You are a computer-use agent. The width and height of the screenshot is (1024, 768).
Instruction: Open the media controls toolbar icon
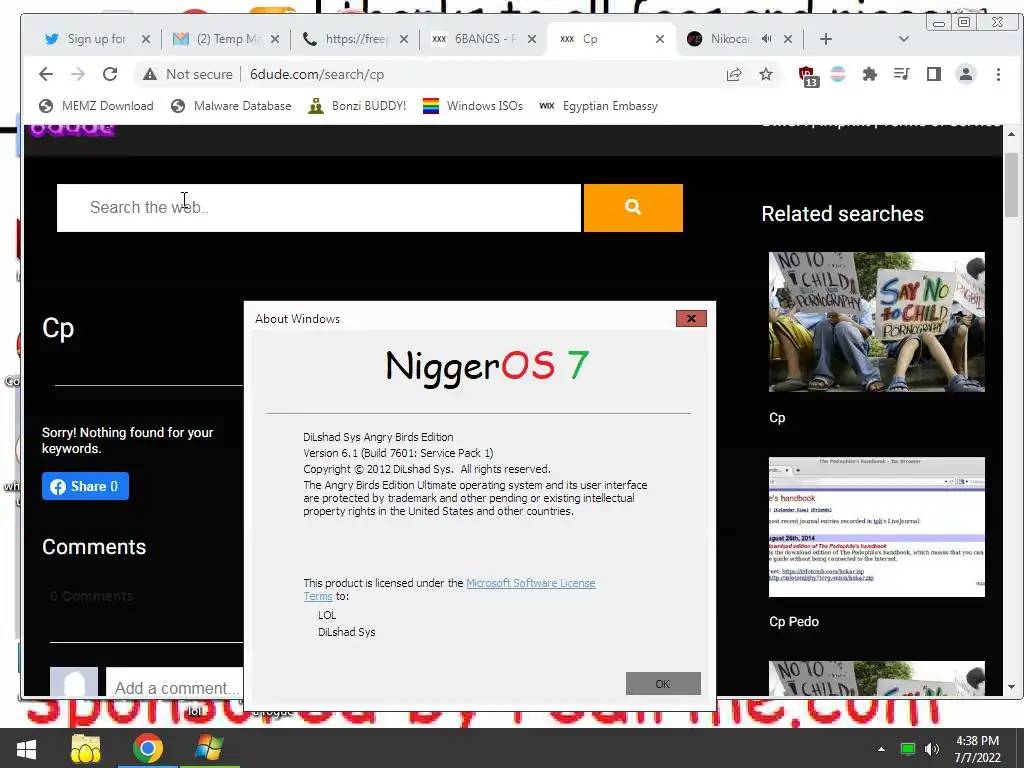(x=901, y=74)
